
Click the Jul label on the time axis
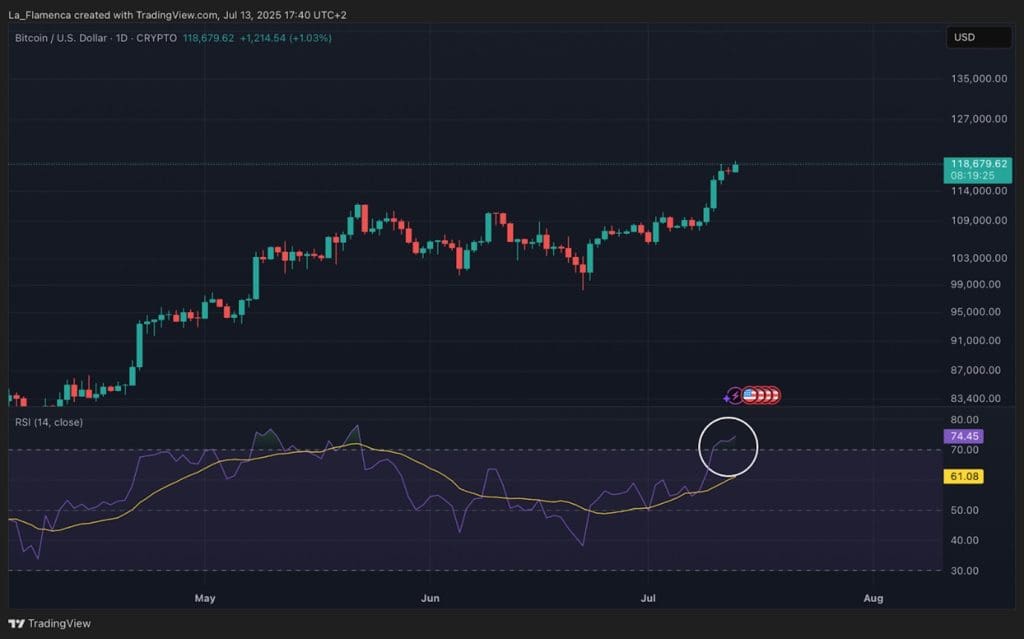tap(648, 598)
